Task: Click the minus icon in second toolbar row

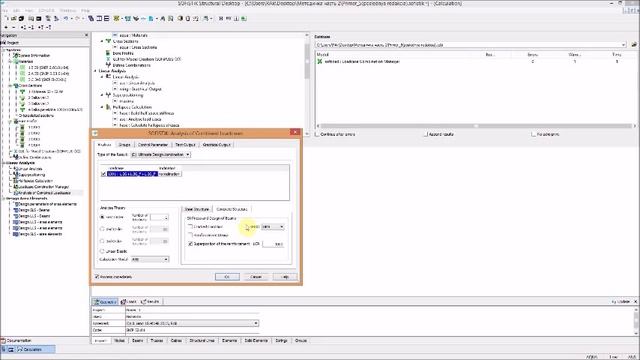Action: click(x=13, y=27)
